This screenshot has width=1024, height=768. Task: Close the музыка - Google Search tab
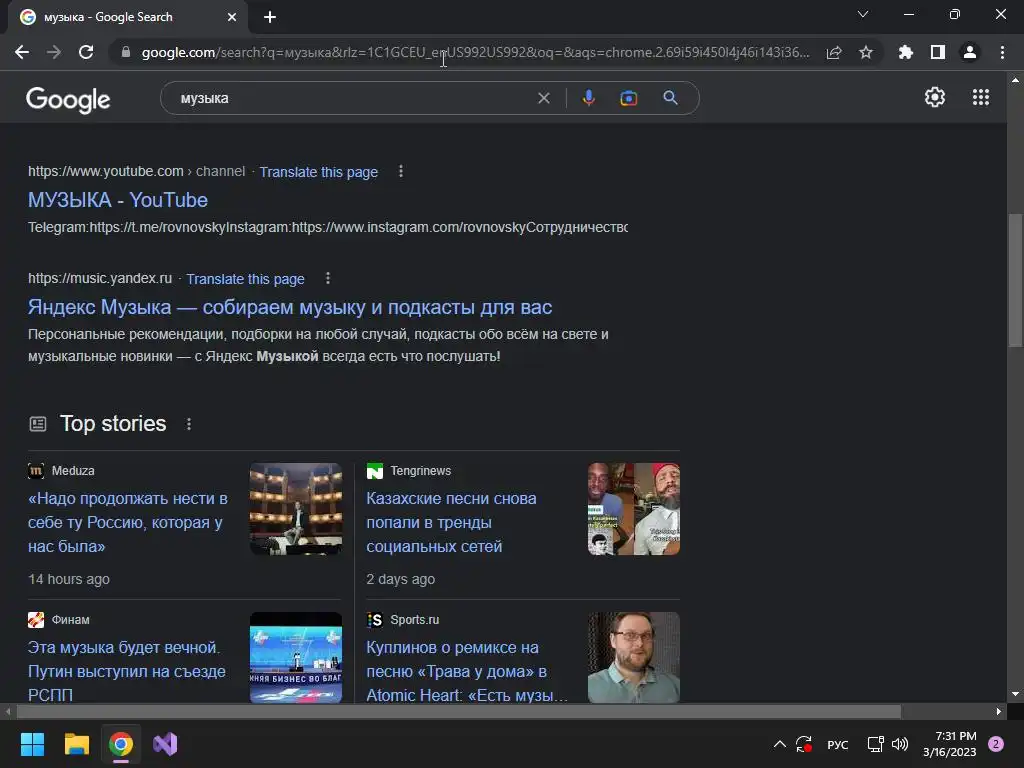[x=232, y=17]
